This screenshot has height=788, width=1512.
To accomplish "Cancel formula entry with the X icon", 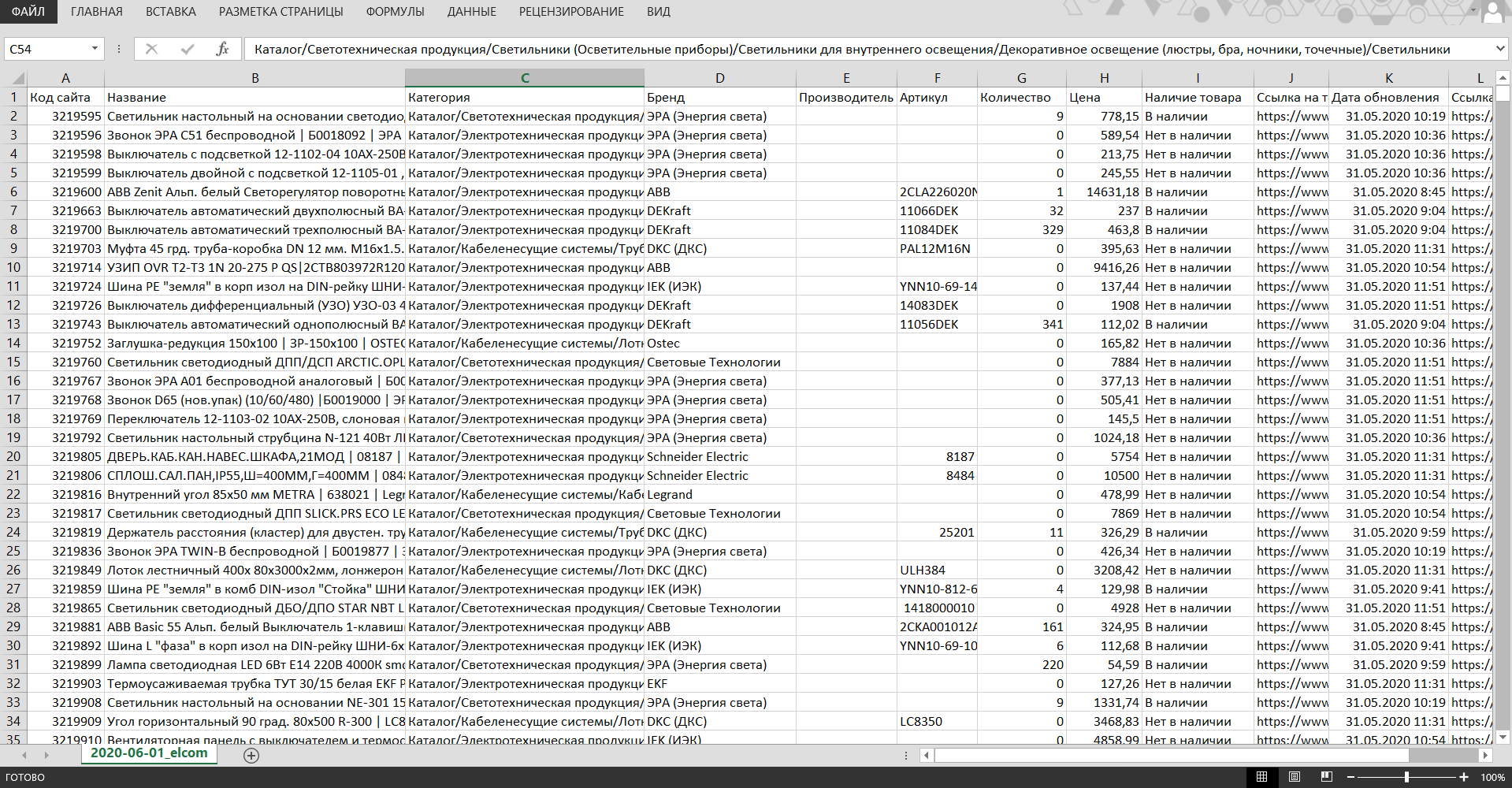I will 151,49.
